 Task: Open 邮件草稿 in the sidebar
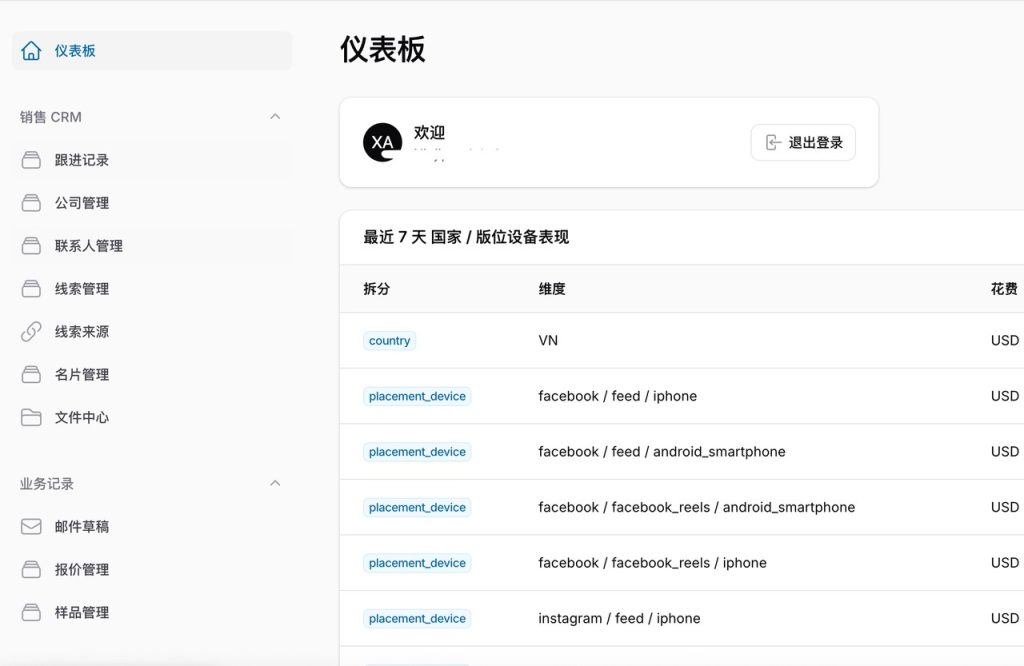(x=152, y=526)
